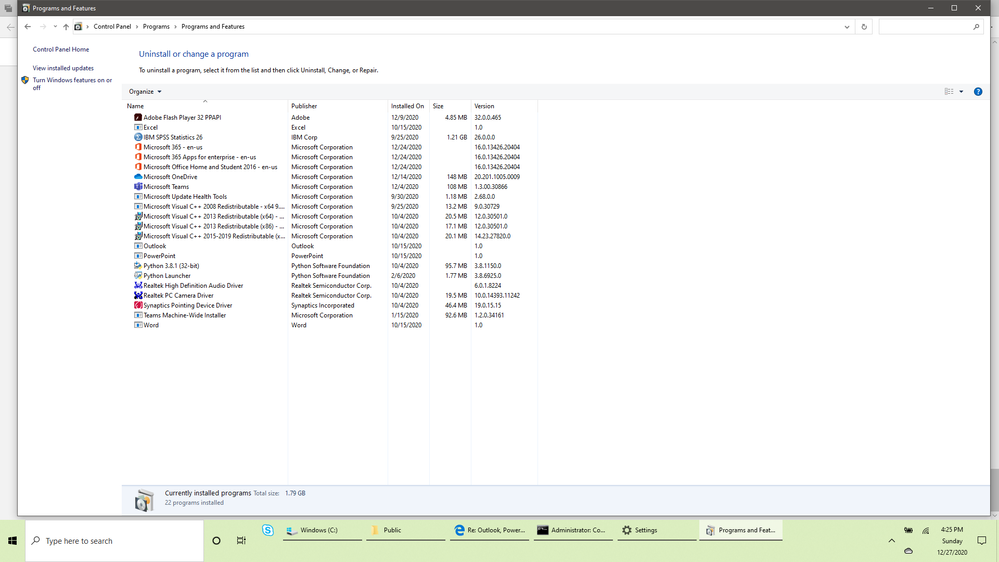
Task: Sort list by Publisher column header
Action: tap(338, 106)
